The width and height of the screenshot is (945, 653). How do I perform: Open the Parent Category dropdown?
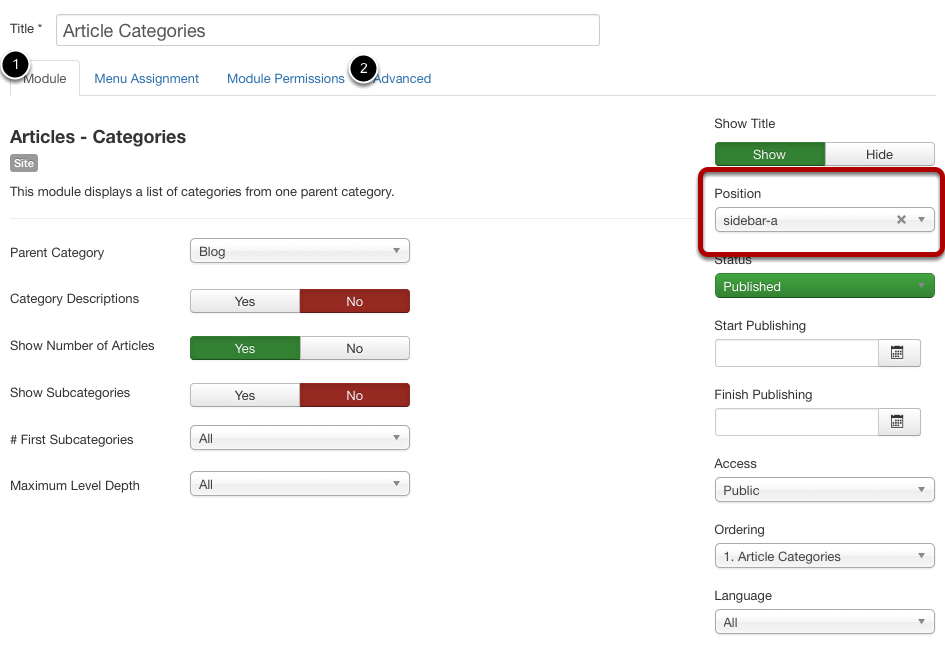(x=300, y=251)
